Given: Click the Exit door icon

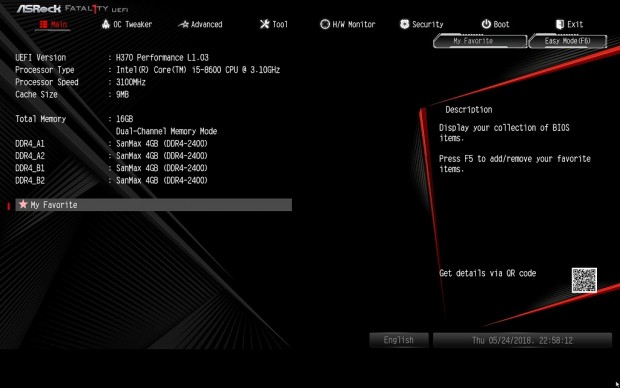Looking at the screenshot, I should point(560,24).
